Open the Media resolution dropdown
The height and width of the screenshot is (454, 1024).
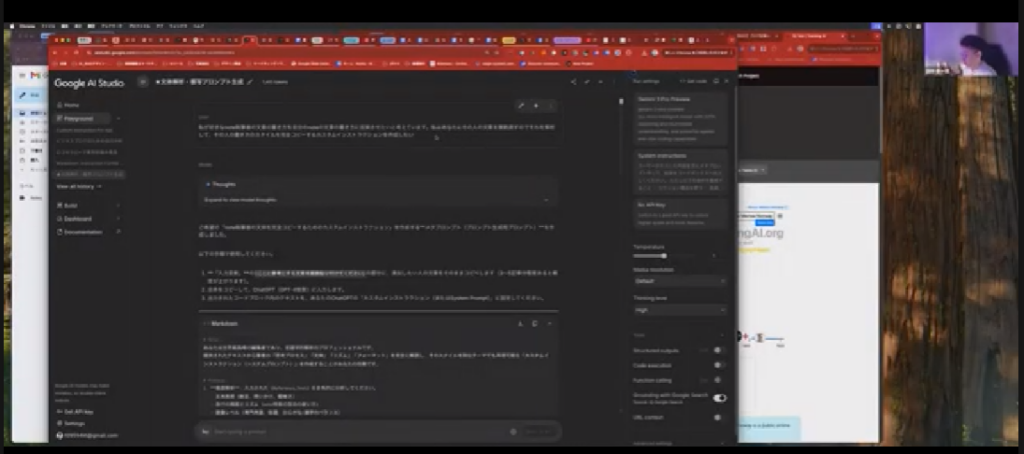680,281
